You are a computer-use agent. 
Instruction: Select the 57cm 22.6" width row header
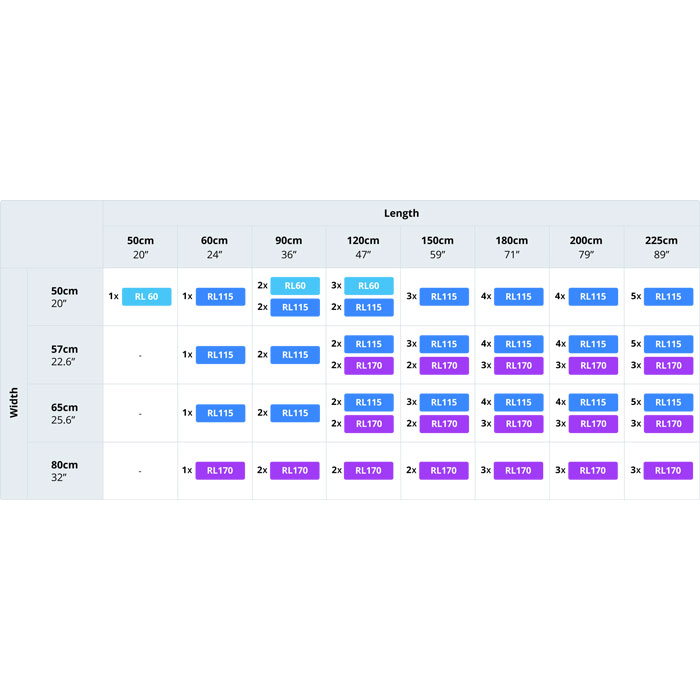65,355
